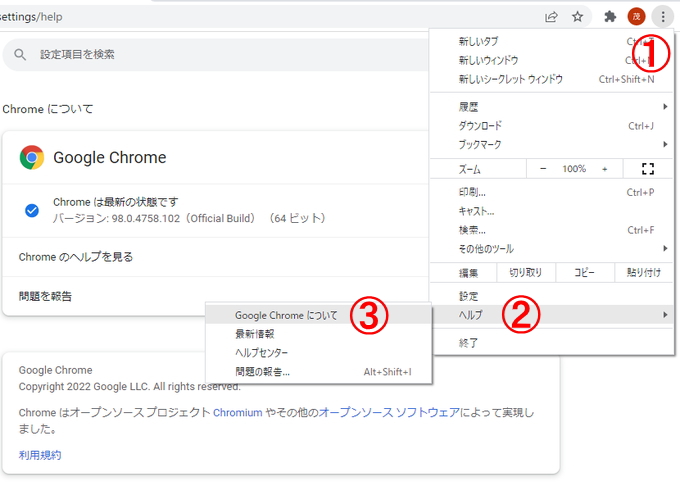Click 切り取り in the edit row

coord(526,272)
